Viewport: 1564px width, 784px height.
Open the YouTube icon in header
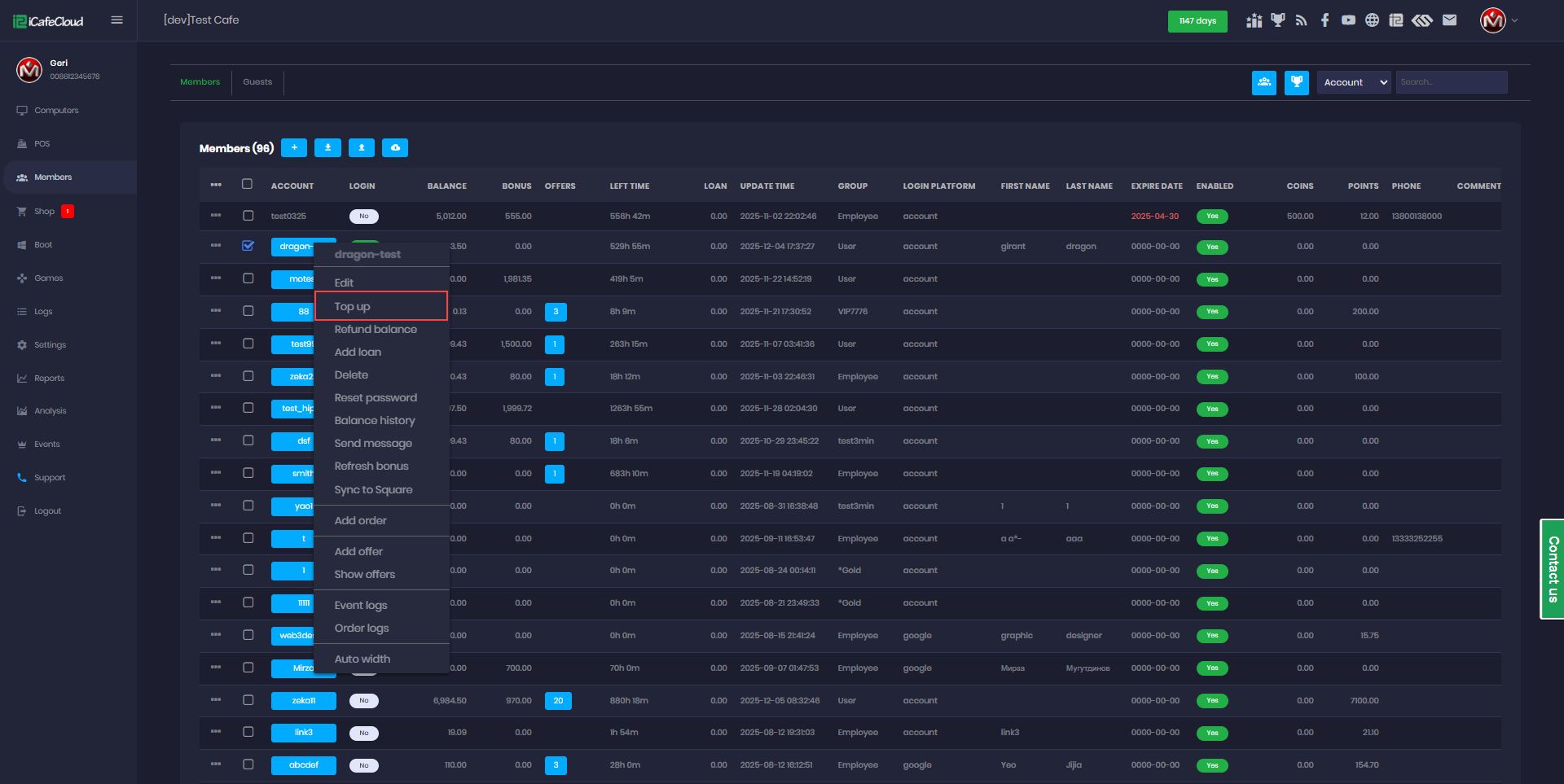coord(1348,20)
